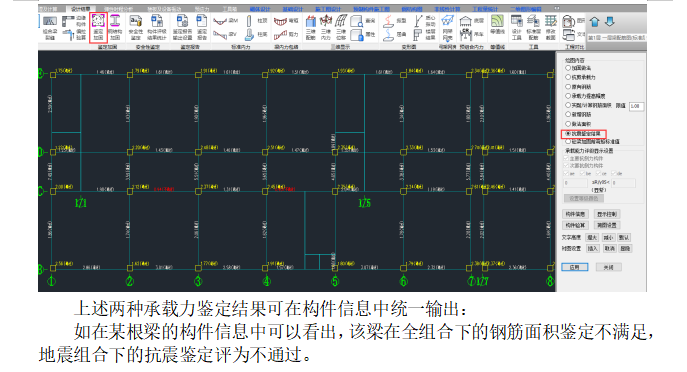Open the 设计工具 icon
The width and height of the screenshot is (687, 372).
(517, 27)
